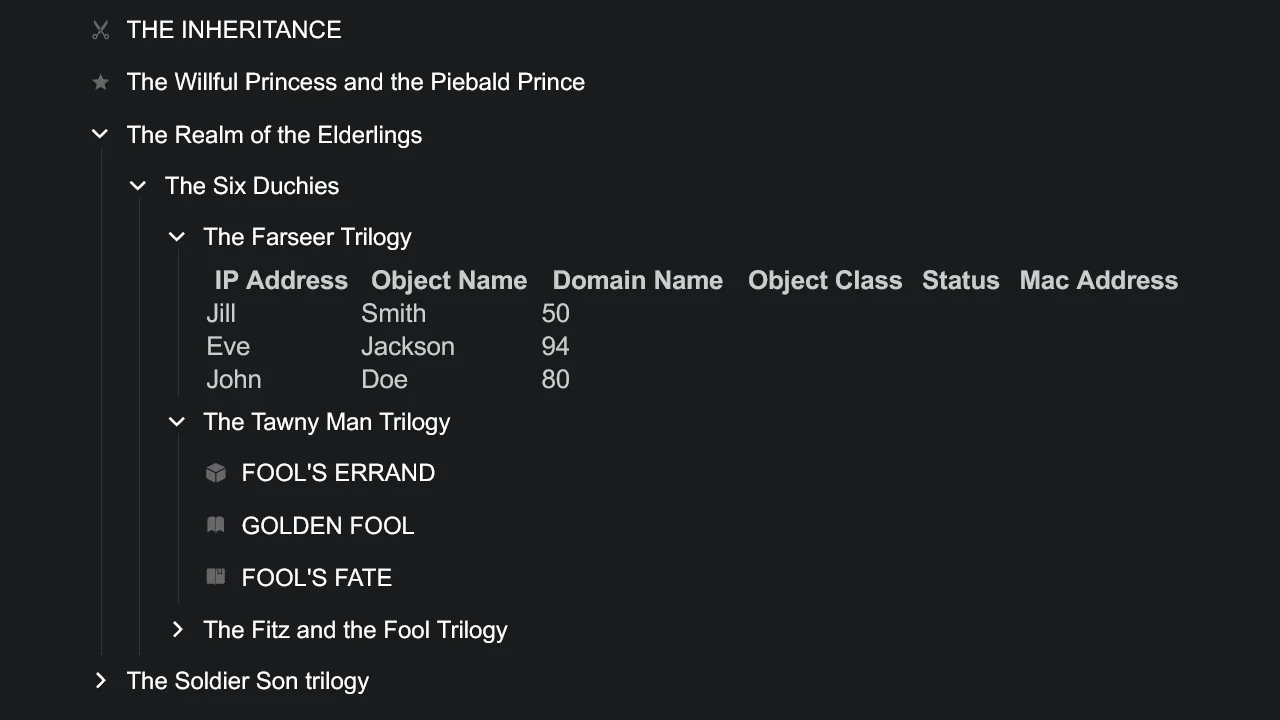Screen dimensions: 1280x720
Task: Select the Object Class column header
Action: 825,280
